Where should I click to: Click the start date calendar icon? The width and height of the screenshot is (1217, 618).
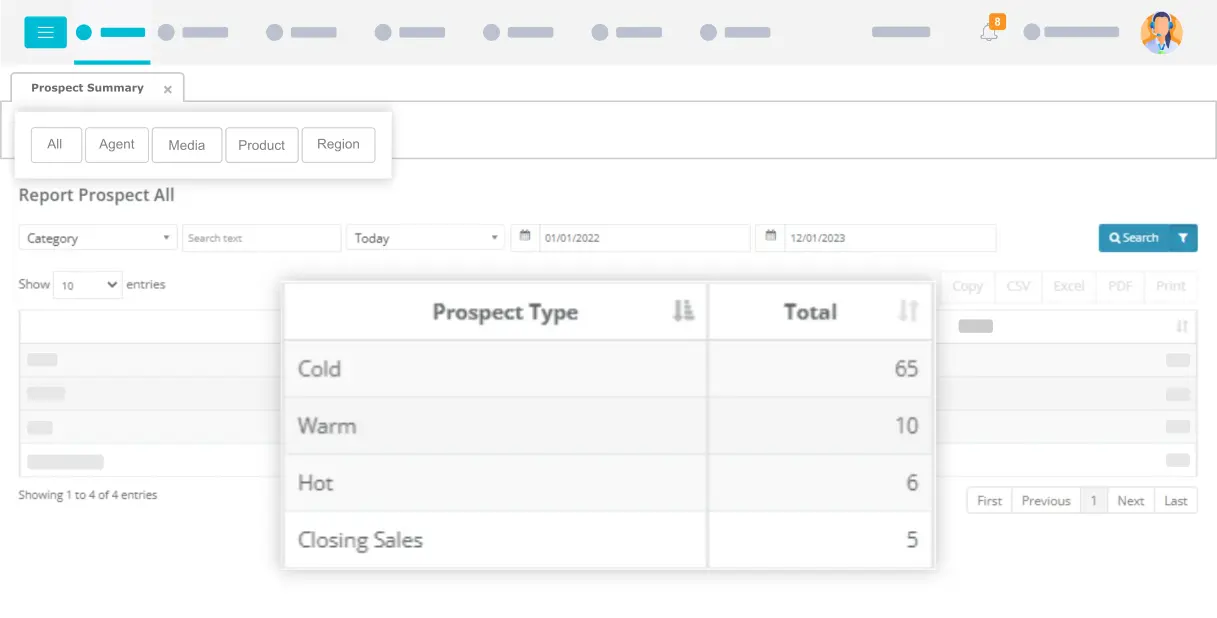[525, 237]
